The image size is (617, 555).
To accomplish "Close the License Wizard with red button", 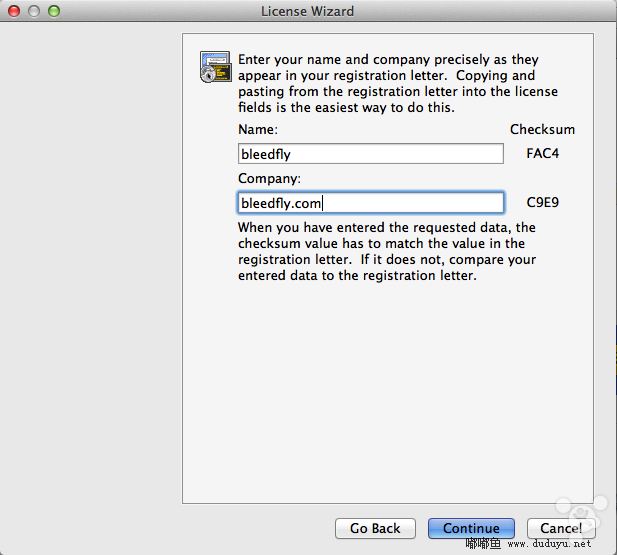I will pos(14,11).
